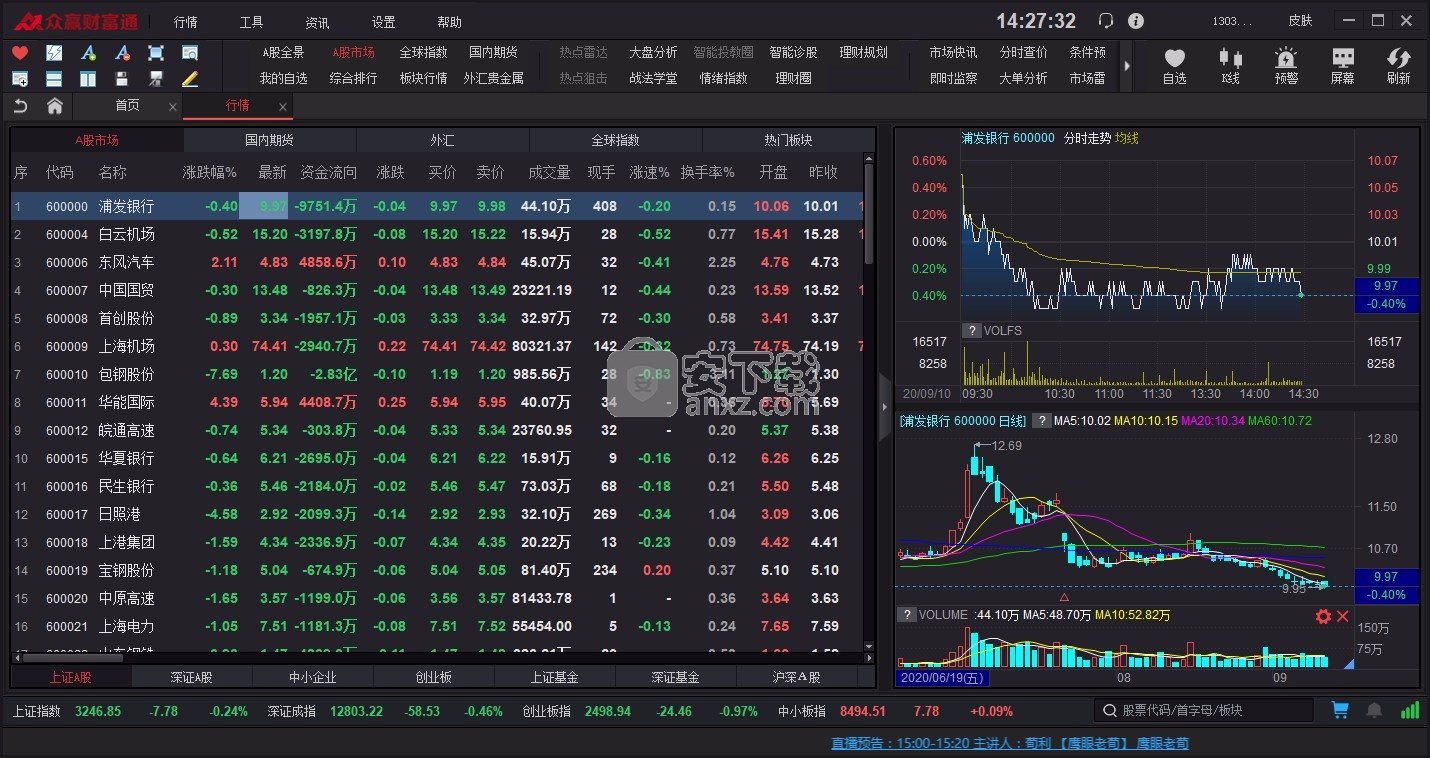1430x758 pixels.
Task: Open the 设置 menu
Action: pyautogui.click(x=383, y=22)
